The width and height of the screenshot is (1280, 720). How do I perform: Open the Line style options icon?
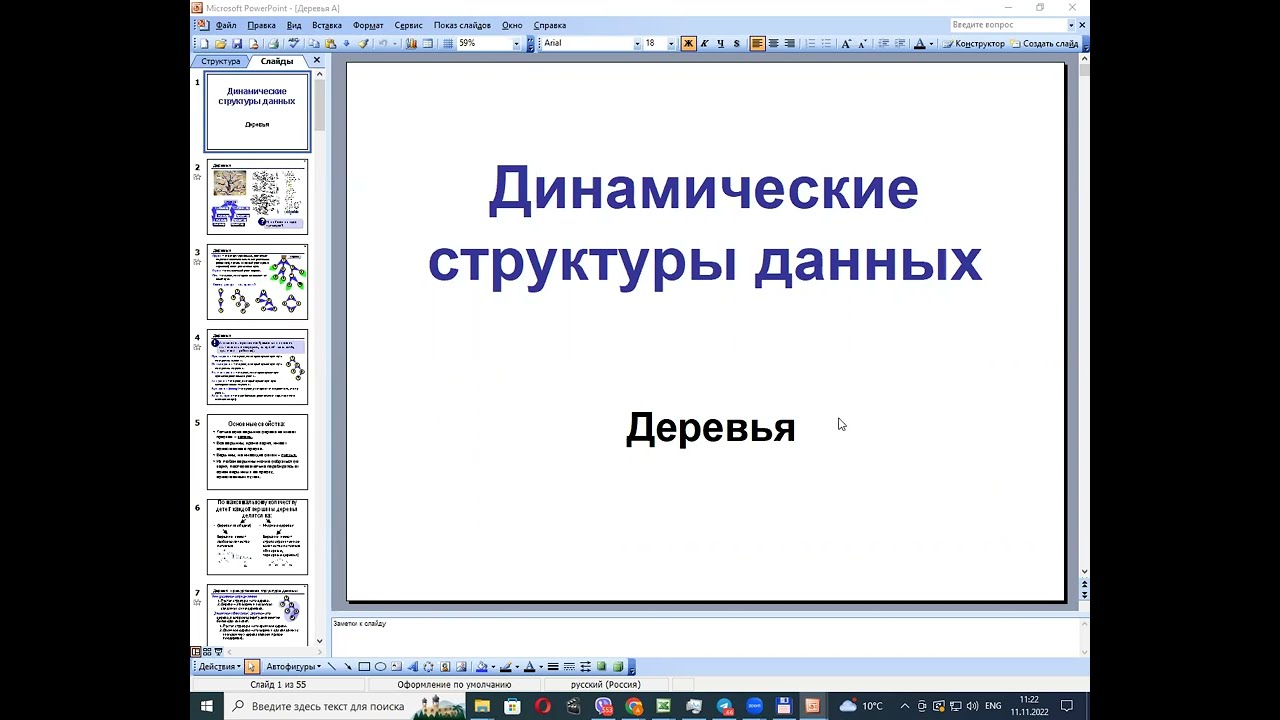[554, 666]
